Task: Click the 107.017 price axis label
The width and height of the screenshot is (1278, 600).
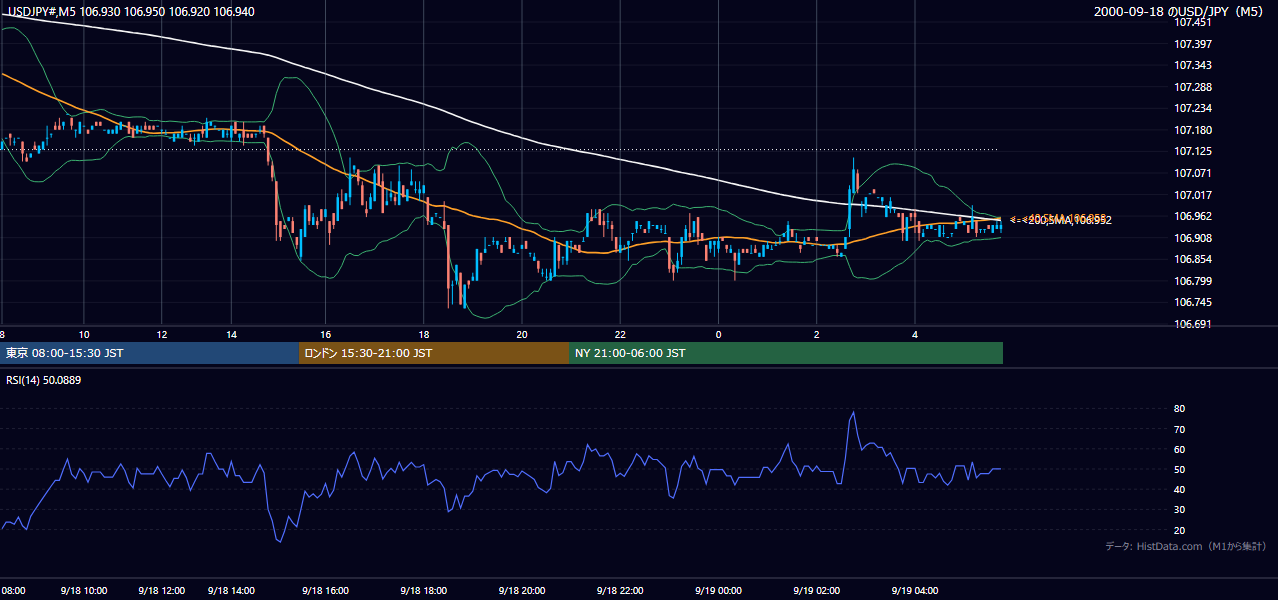Action: tap(1194, 195)
